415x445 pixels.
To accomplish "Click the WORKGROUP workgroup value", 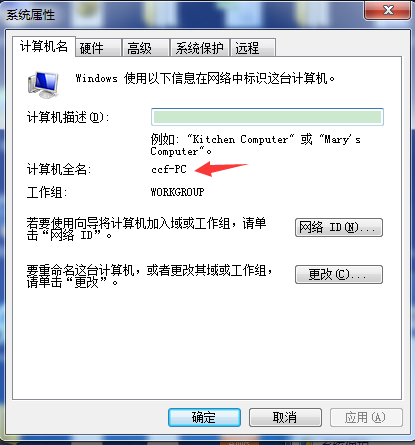I will [177, 192].
